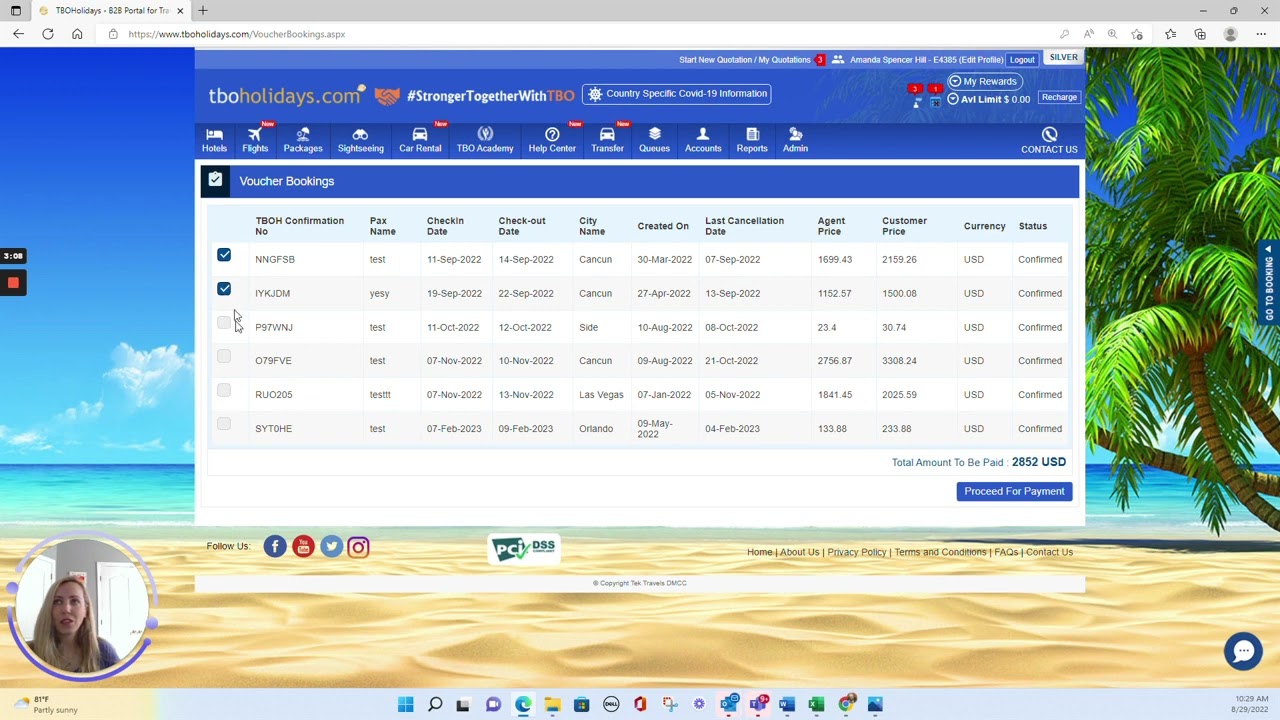1280x720 pixels.
Task: Open the TBO YouTube channel icon
Action: pyautogui.click(x=303, y=546)
